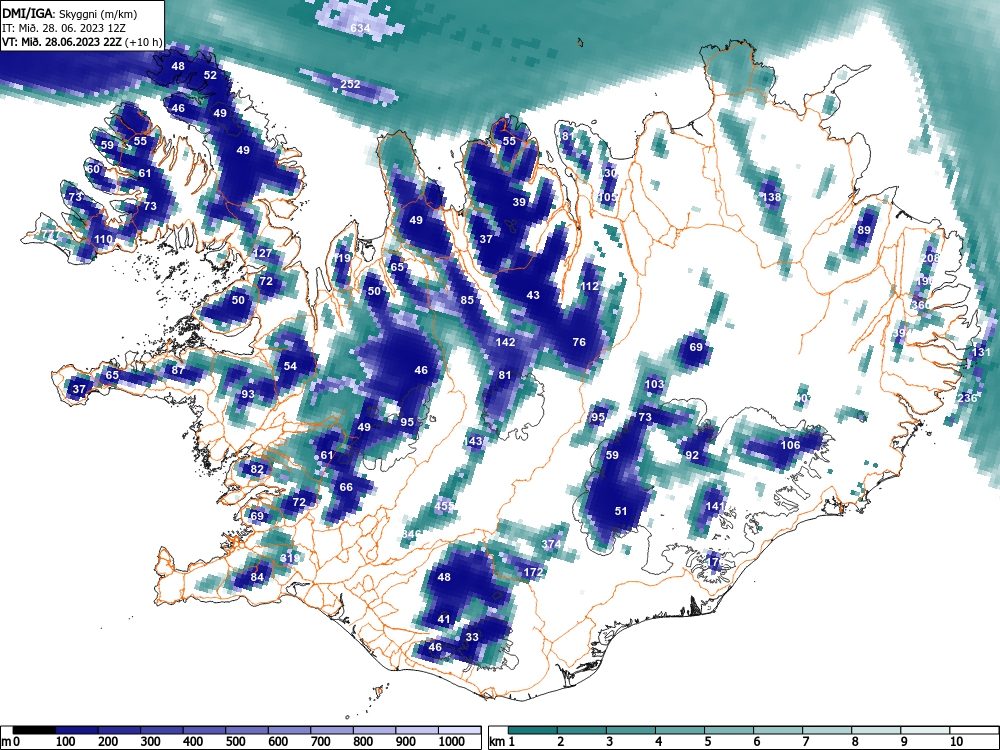
Task: Select the 51 value on the glacier
Action: pyautogui.click(x=621, y=511)
